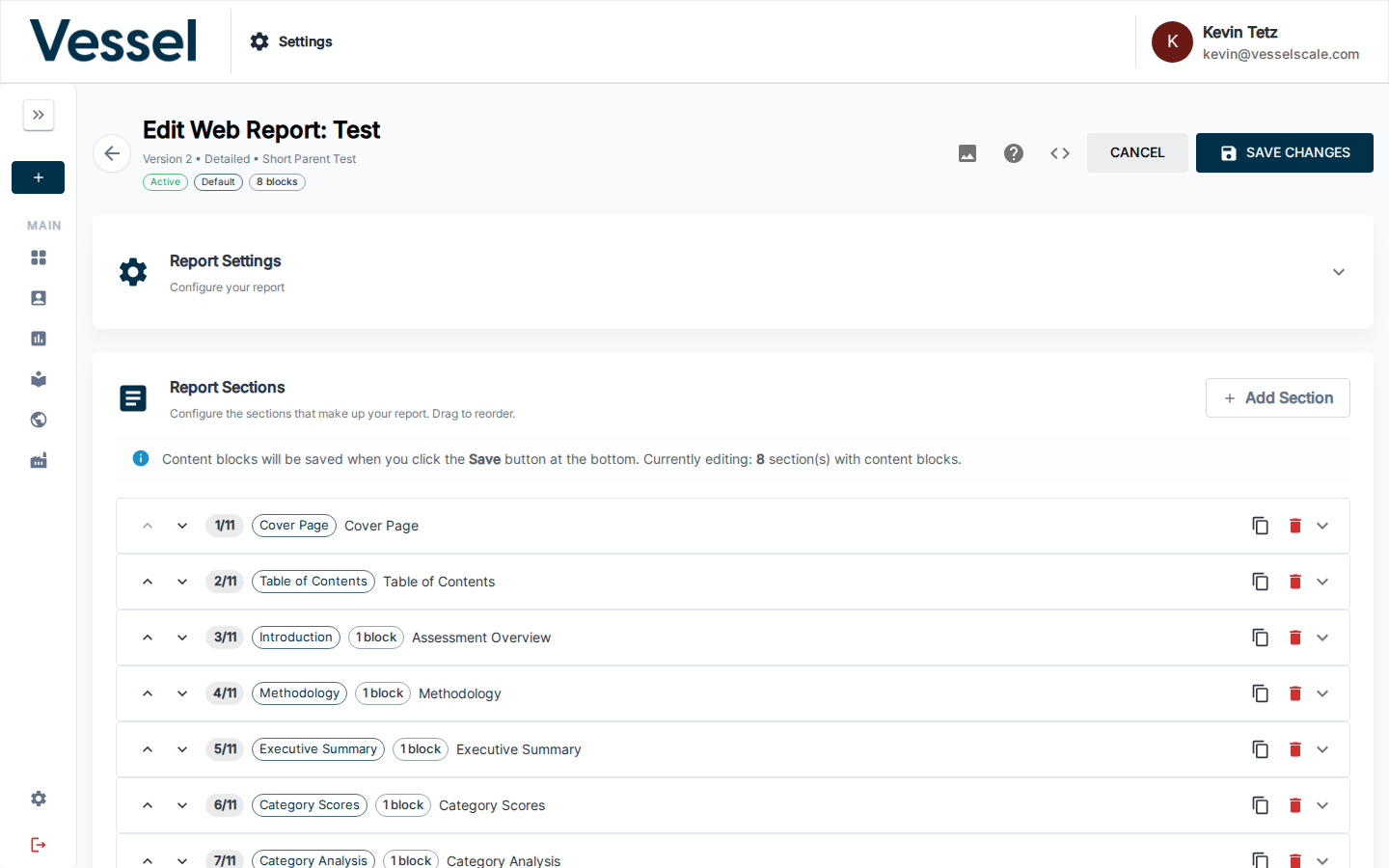The height and width of the screenshot is (868, 1389).
Task: Click the Add Section button
Action: pos(1277,397)
